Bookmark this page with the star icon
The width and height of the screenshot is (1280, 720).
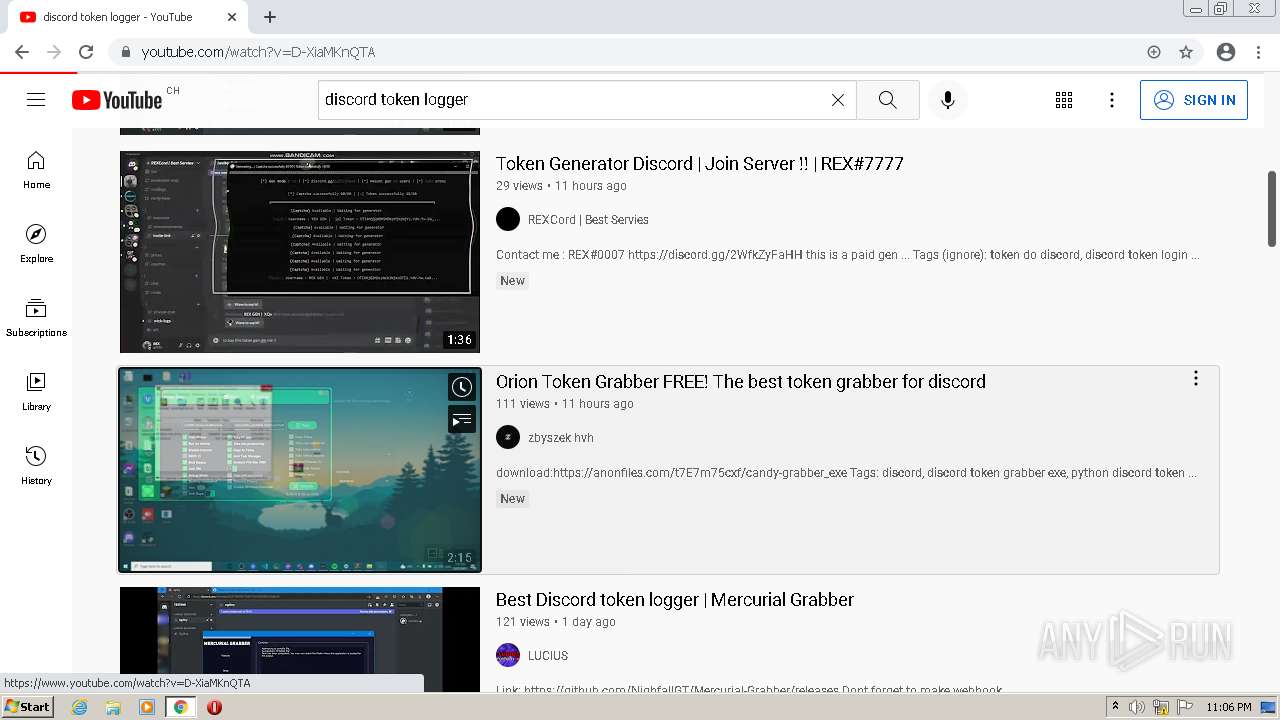click(1186, 52)
